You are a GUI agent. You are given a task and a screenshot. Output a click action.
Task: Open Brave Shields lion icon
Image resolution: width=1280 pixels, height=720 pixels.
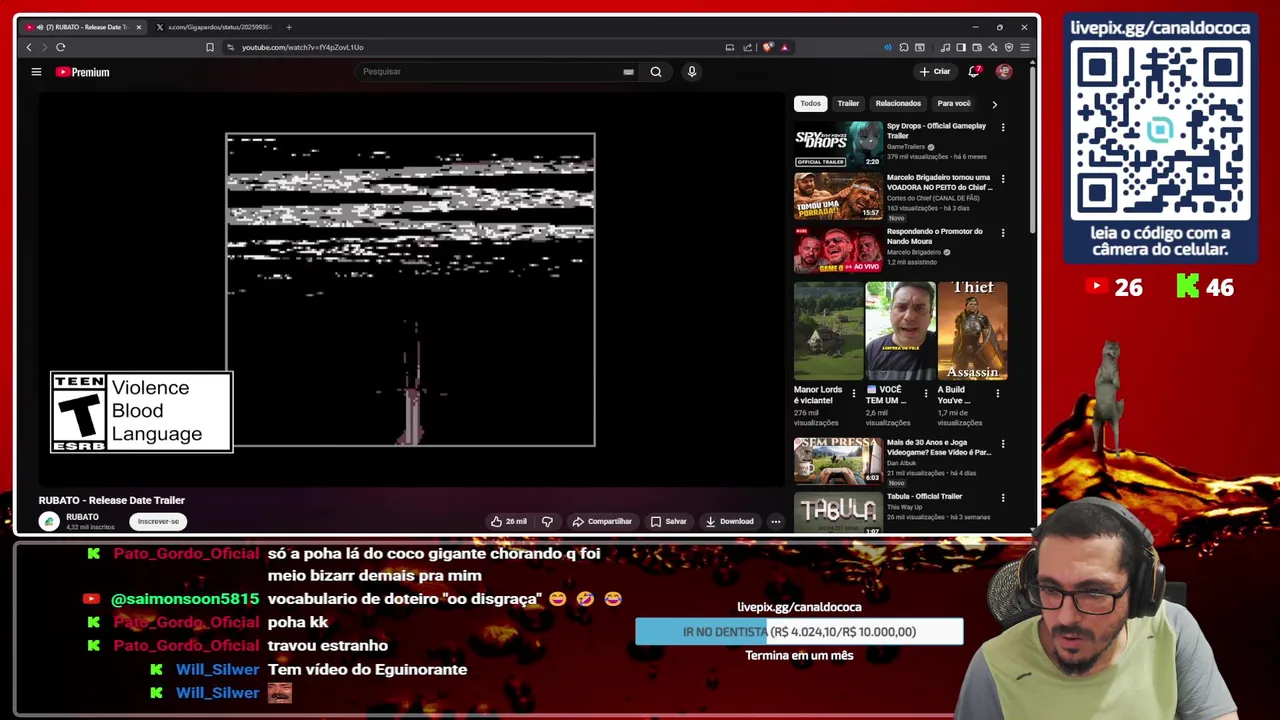pyautogui.click(x=768, y=47)
